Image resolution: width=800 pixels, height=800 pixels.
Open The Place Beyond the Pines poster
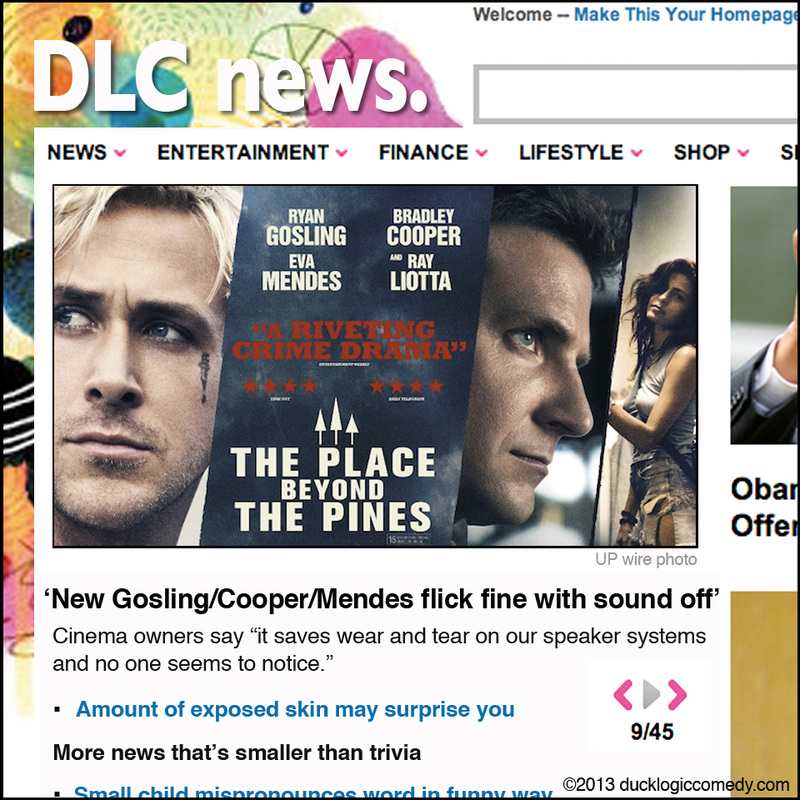(375, 366)
